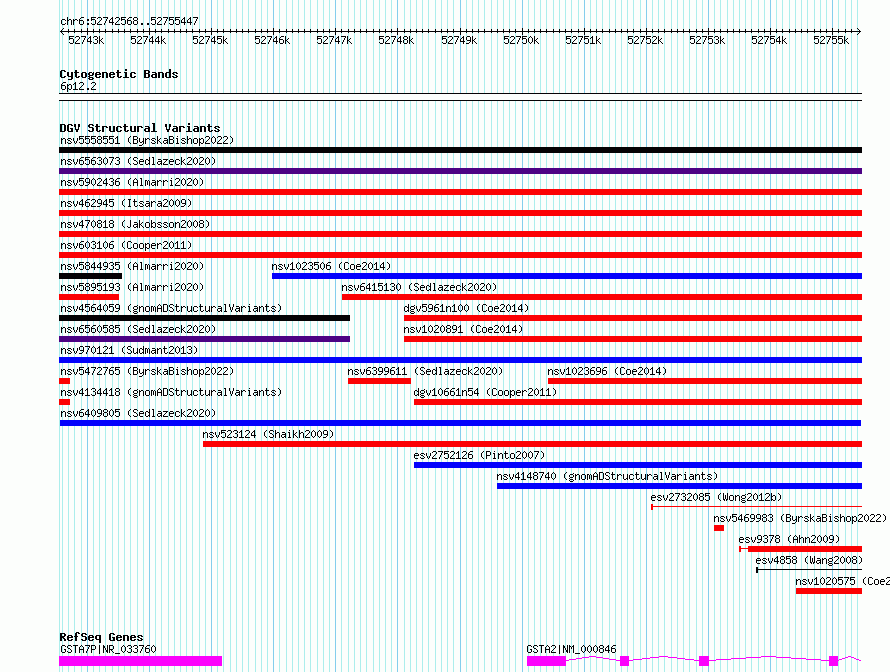The image size is (890, 672).
Task: Click the nsv5472765 (ByrskaBishop2022) label
Action: click(147, 371)
